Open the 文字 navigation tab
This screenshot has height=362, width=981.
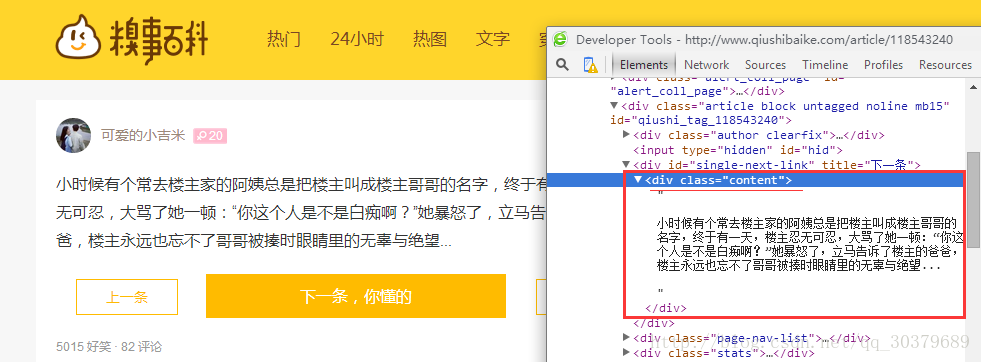click(x=492, y=39)
